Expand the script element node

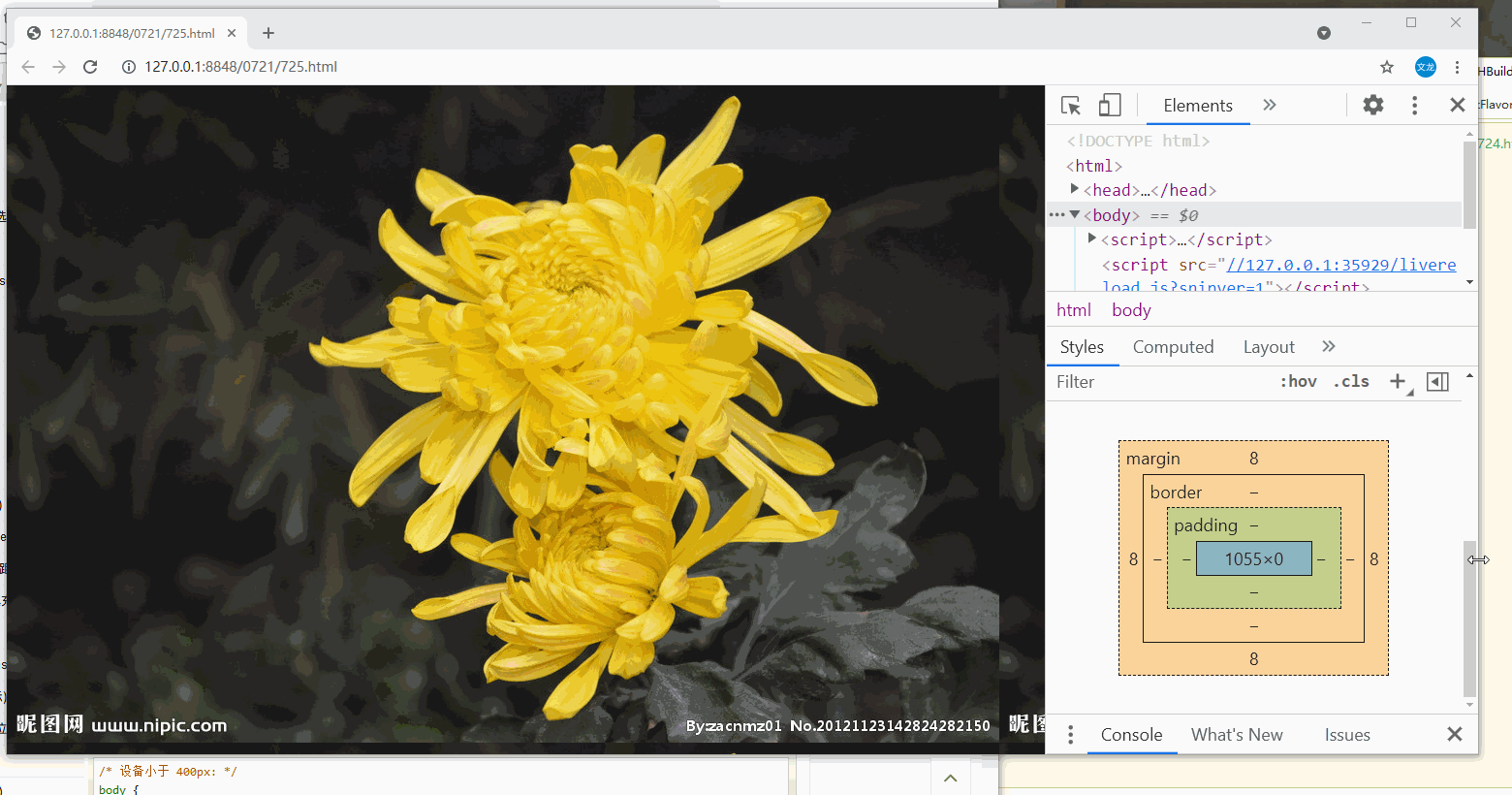pyautogui.click(x=1091, y=238)
